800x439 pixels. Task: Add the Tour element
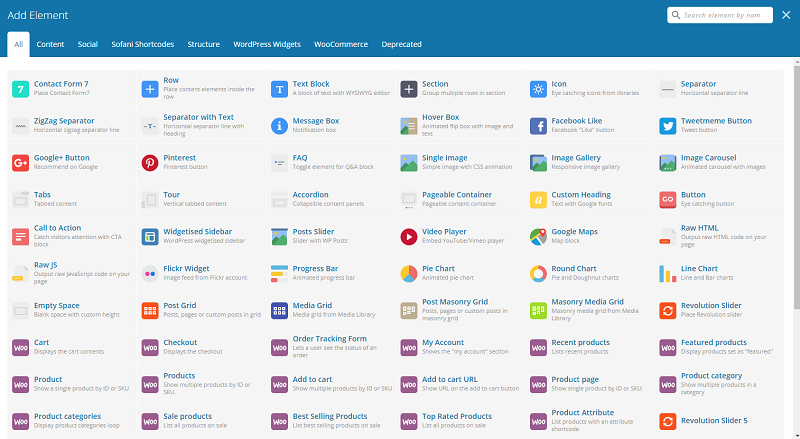point(202,199)
